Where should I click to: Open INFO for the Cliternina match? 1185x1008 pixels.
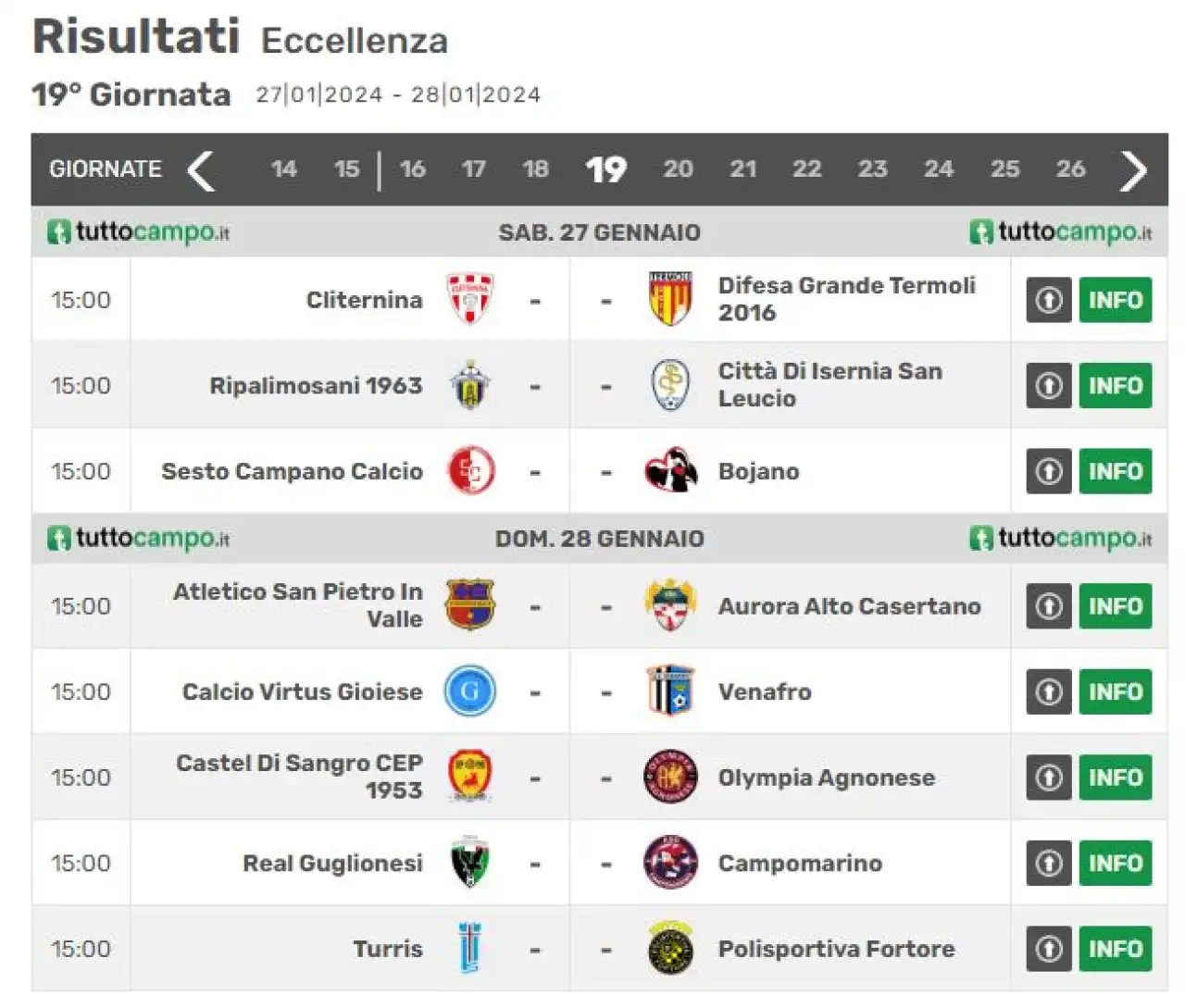coord(1116,300)
